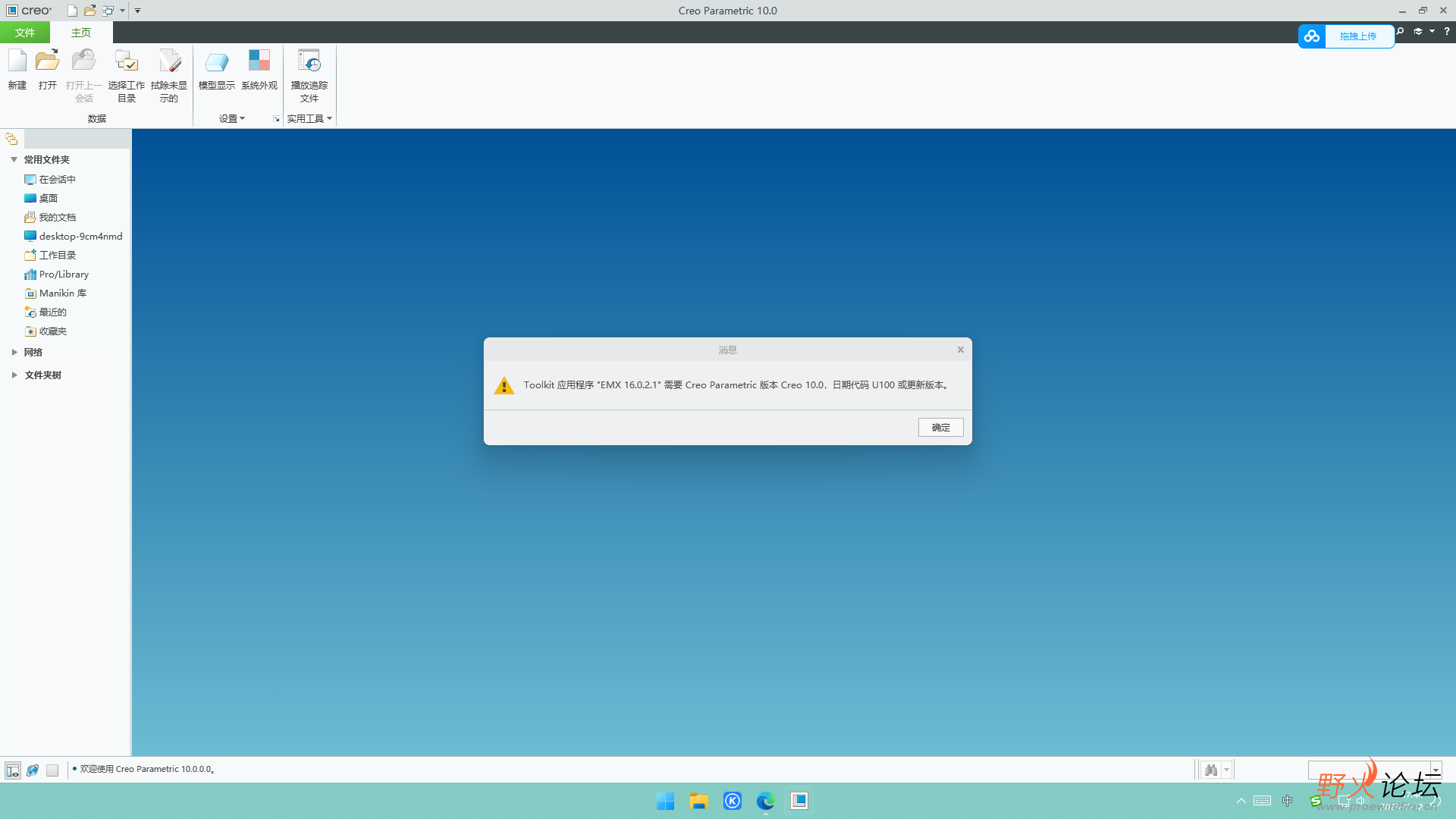Click 确定 in the message dialog

pyautogui.click(x=940, y=428)
